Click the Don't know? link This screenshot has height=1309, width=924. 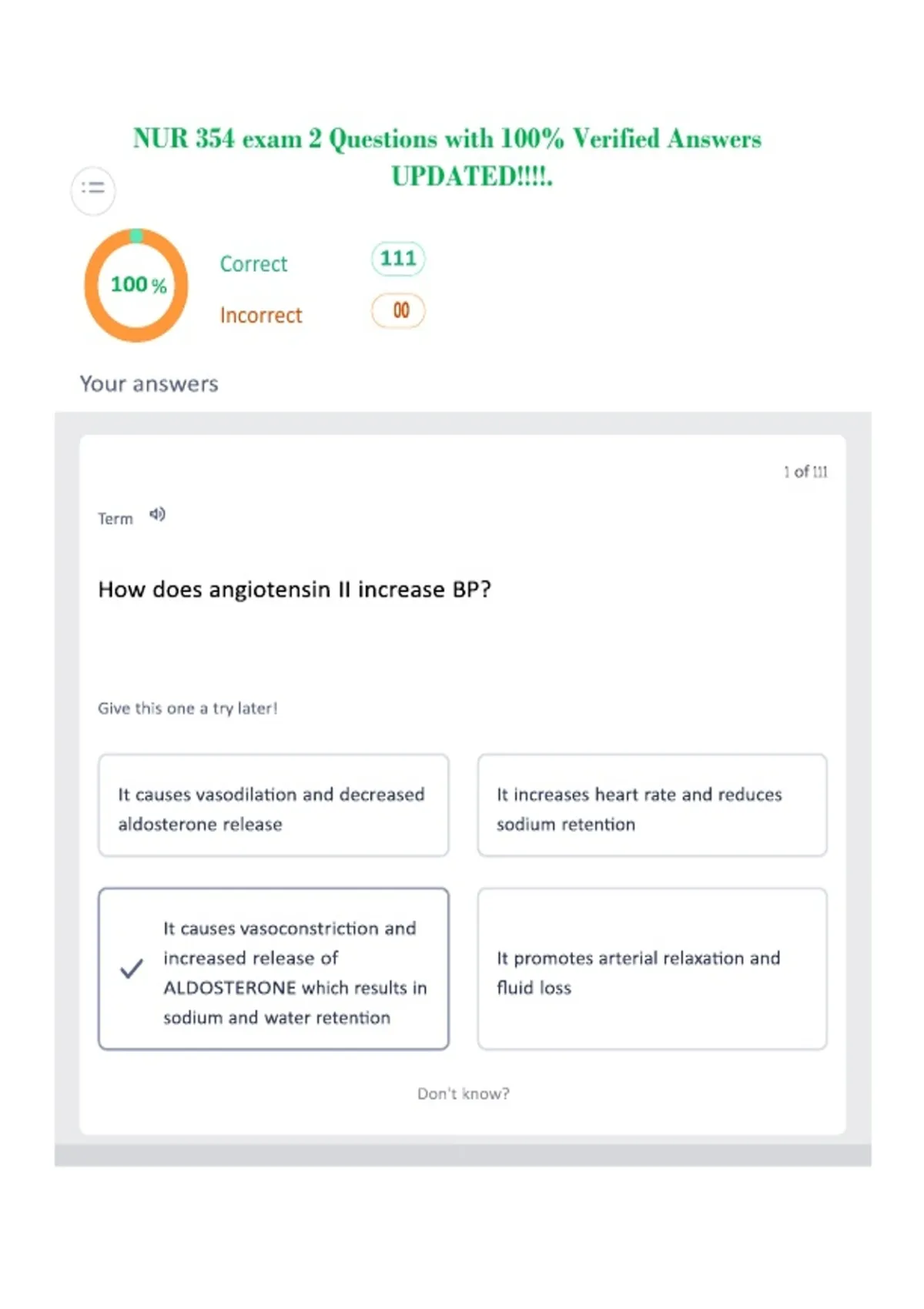(464, 1093)
